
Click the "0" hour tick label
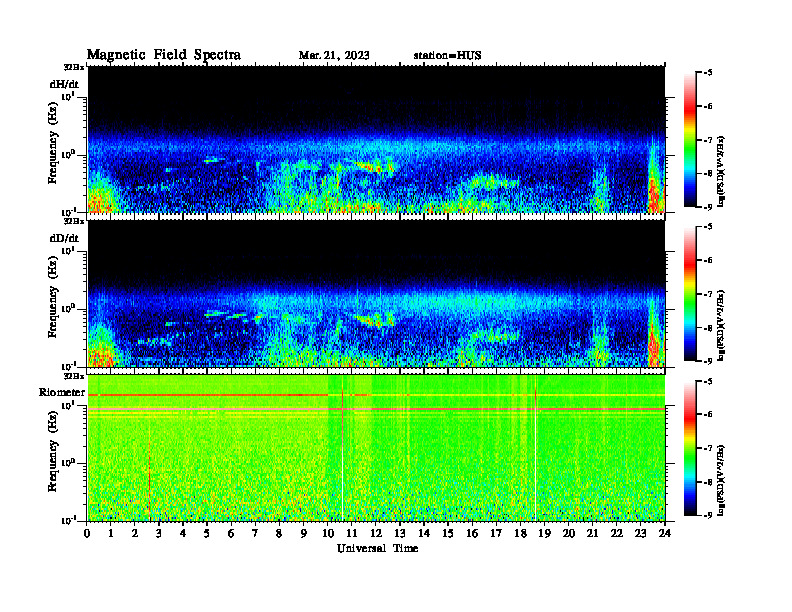click(88, 533)
